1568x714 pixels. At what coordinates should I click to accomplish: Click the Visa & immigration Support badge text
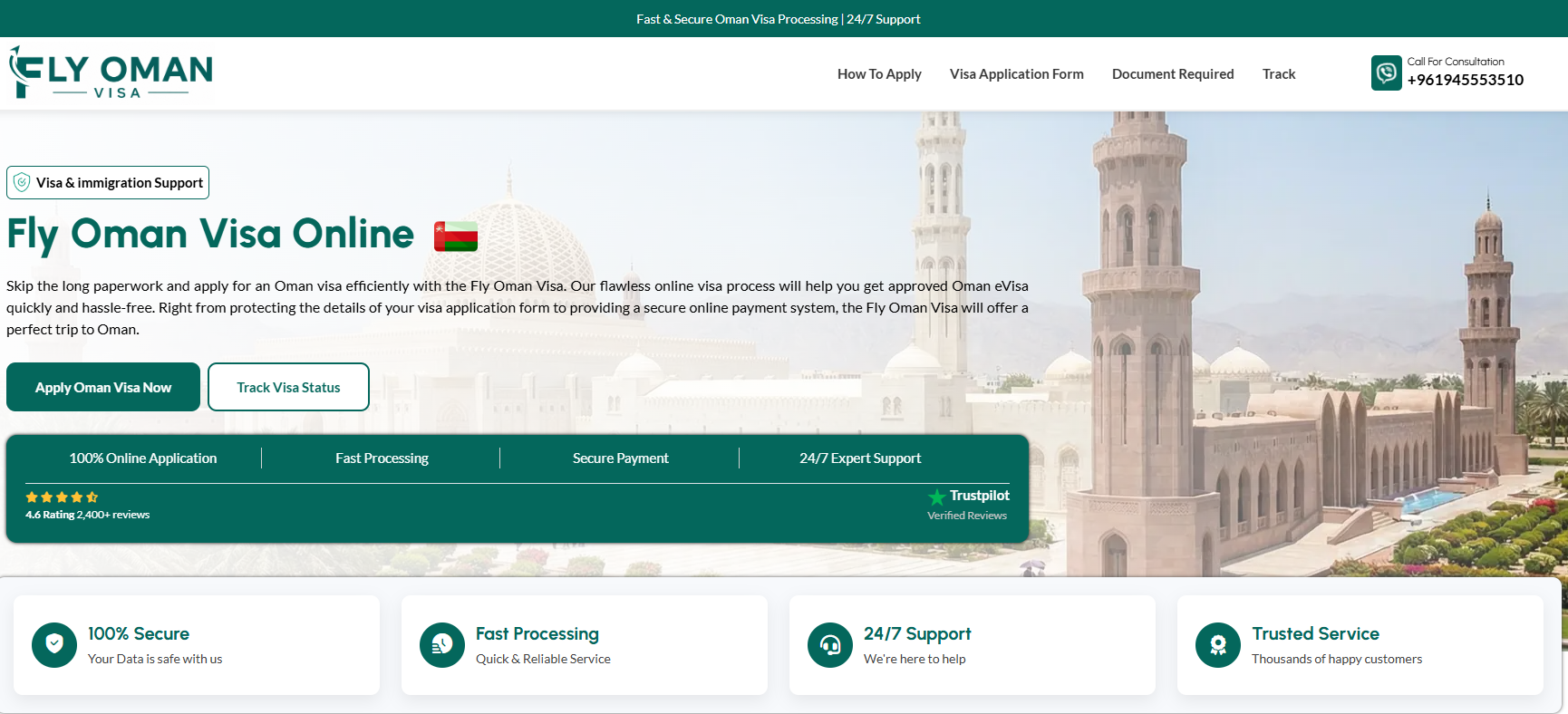pos(120,182)
